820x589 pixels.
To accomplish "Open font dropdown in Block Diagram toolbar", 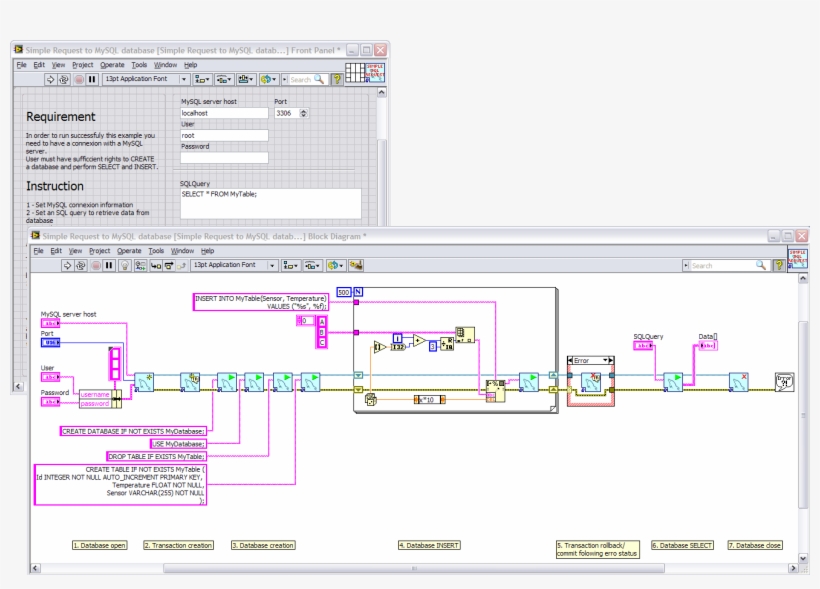I will [272, 266].
